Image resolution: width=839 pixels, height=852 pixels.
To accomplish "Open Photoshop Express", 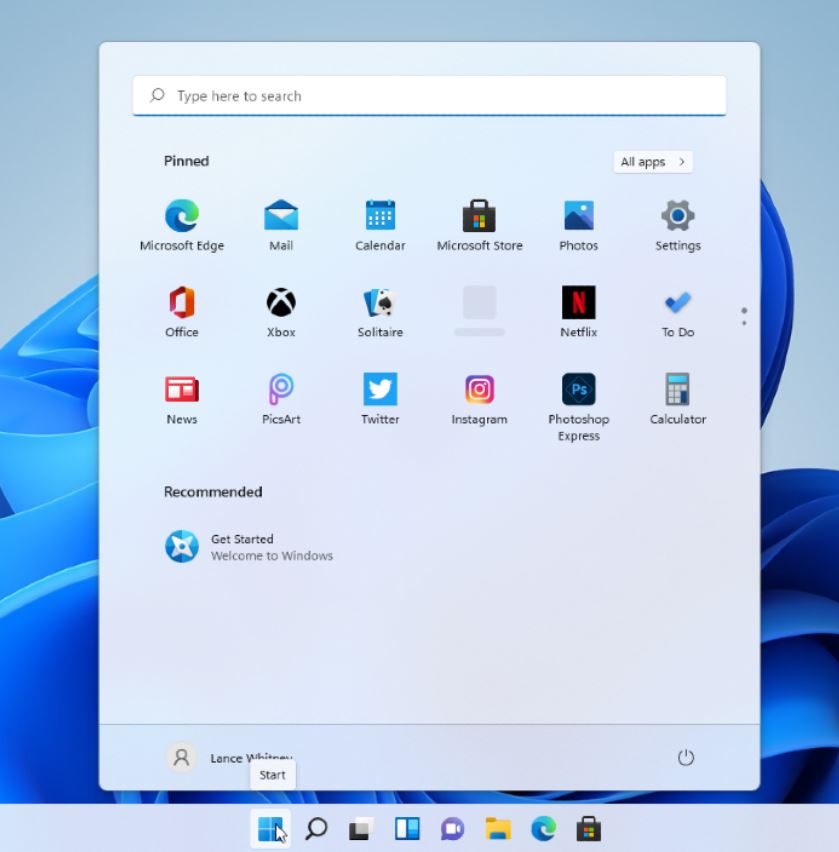I will [579, 408].
